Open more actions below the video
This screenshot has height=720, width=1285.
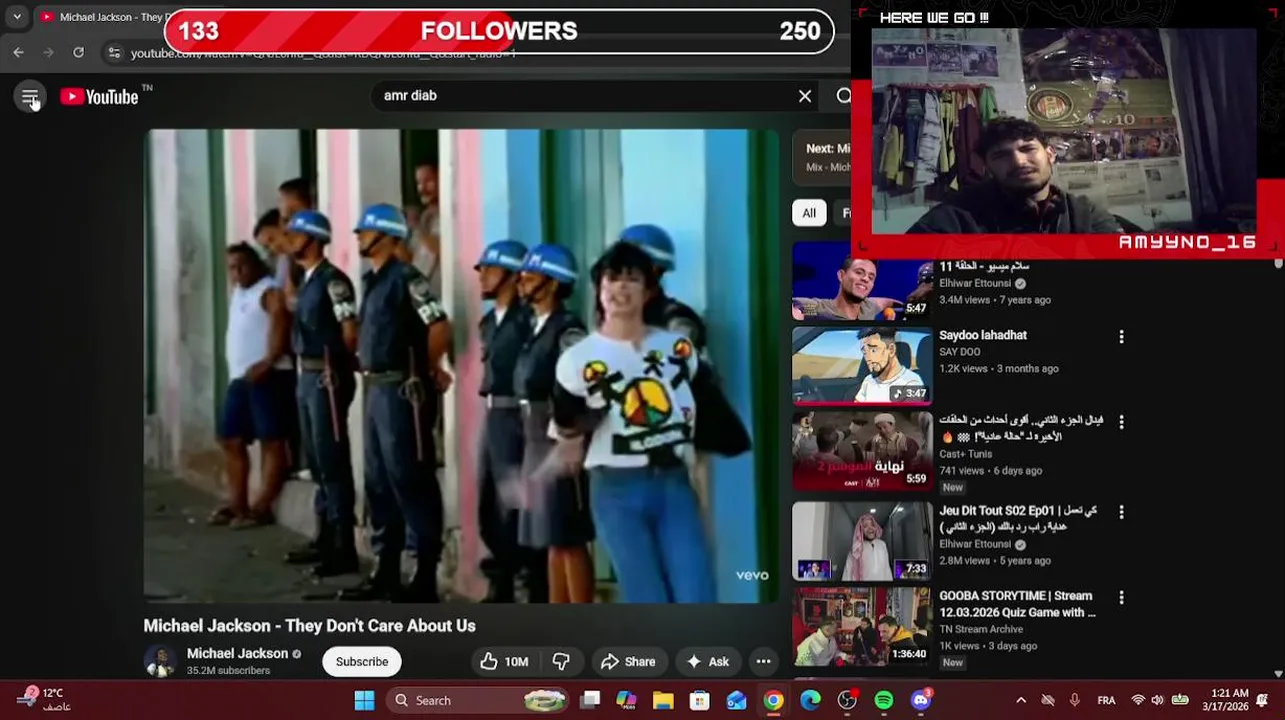point(763,661)
